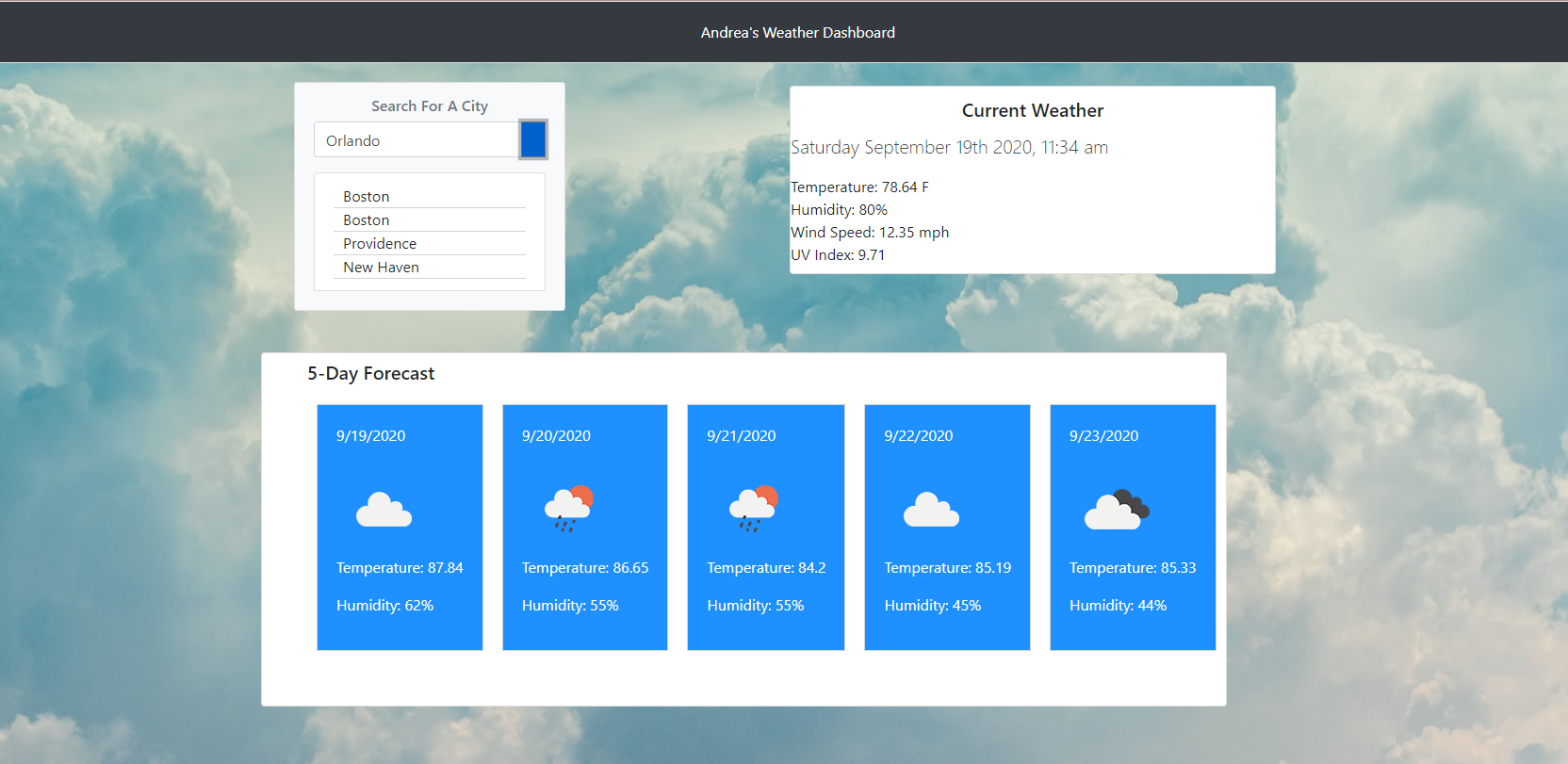The image size is (1568, 764).
Task: Click the Temperature: 78.64 F reading
Action: (x=859, y=187)
